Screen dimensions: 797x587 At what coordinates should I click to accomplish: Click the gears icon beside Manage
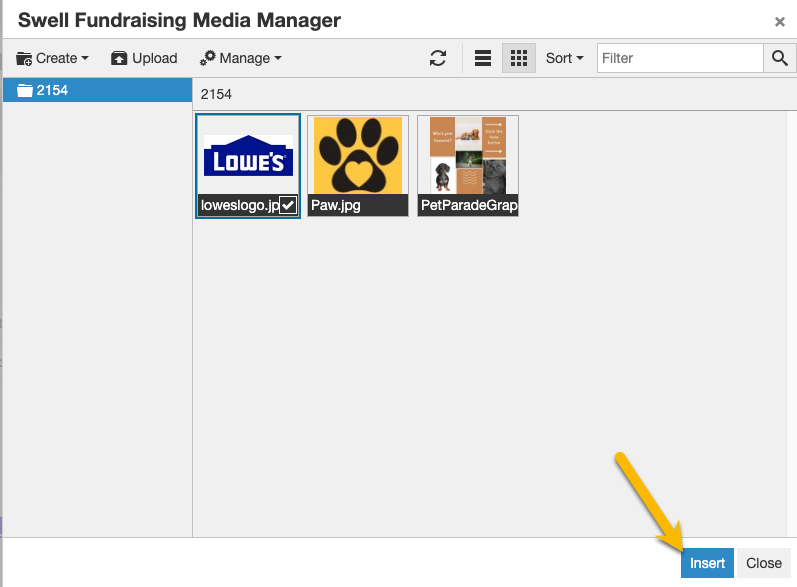207,58
